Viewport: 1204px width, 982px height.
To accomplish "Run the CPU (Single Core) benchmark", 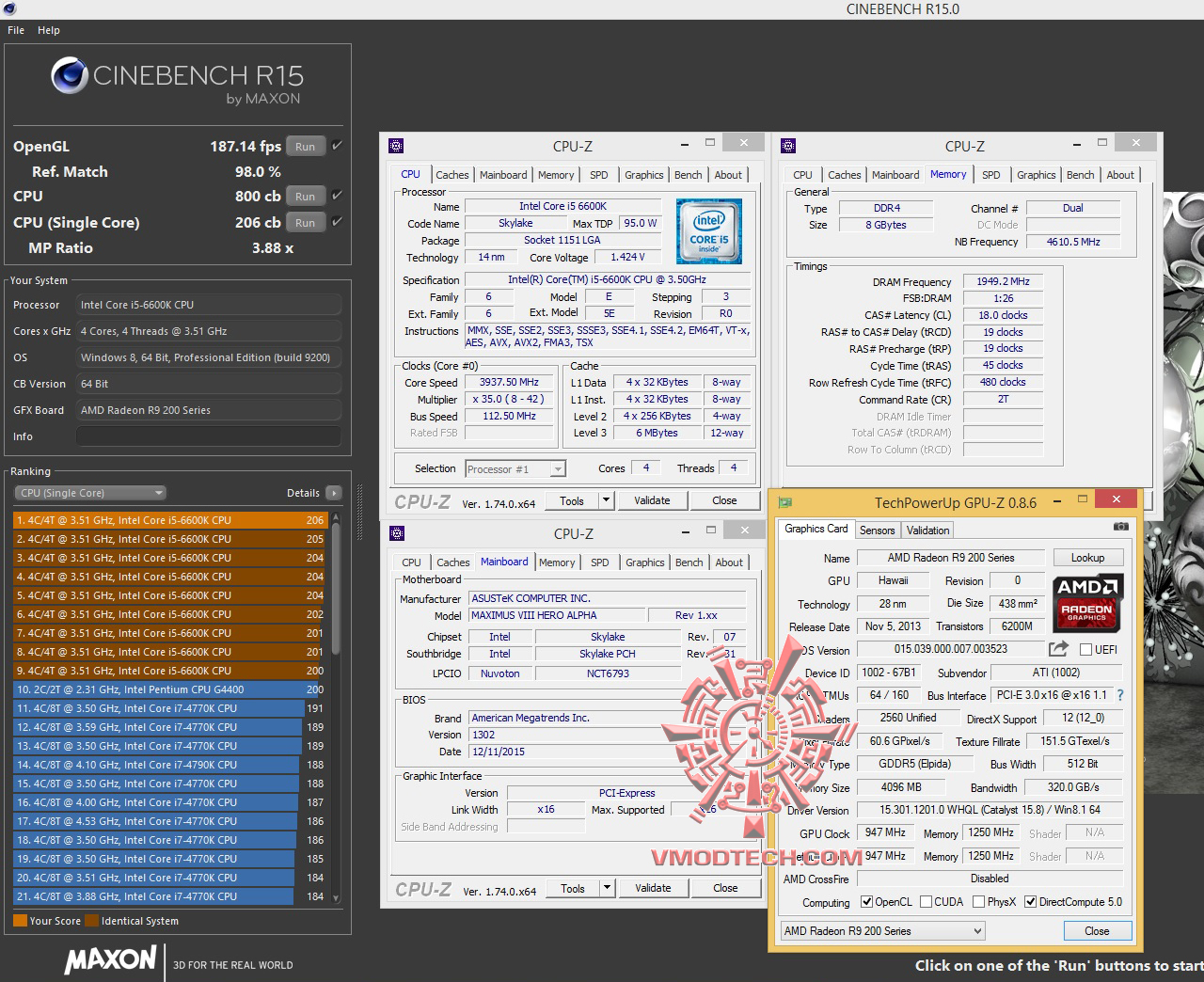I will point(306,223).
